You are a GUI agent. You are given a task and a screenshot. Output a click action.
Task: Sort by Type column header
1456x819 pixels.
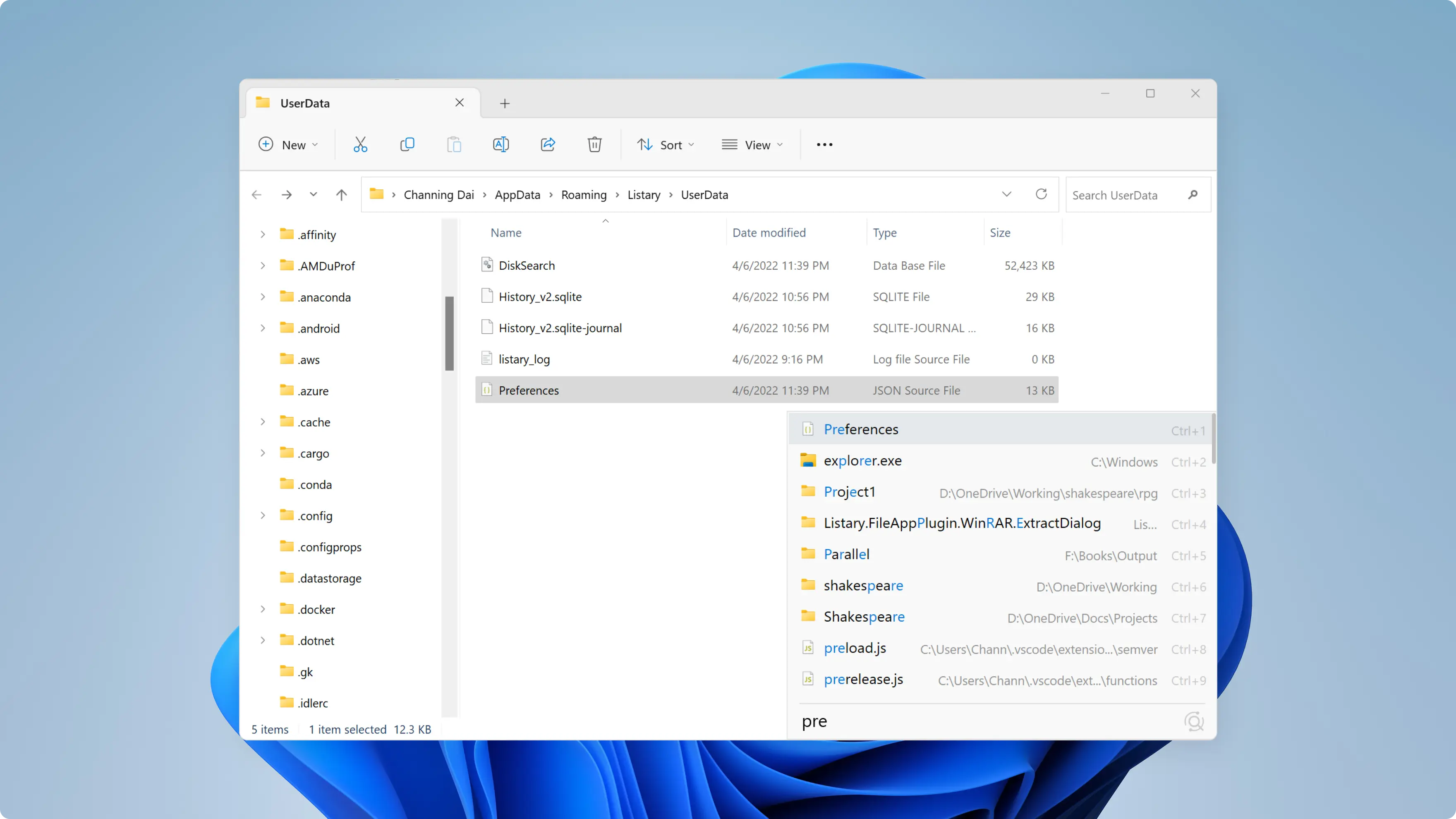pyautogui.click(x=885, y=233)
